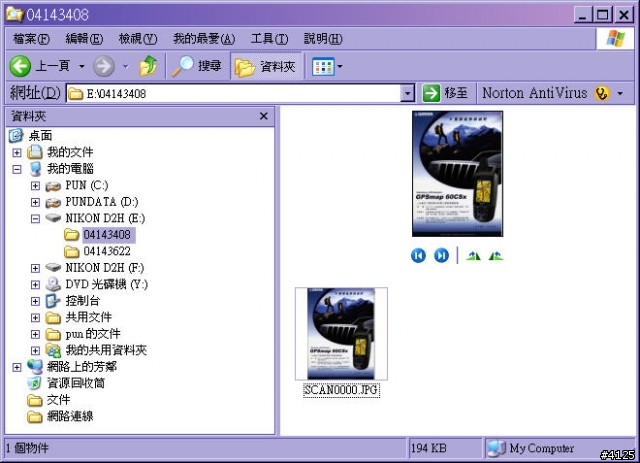Select pun 的文件 folder in tree

(x=93, y=334)
